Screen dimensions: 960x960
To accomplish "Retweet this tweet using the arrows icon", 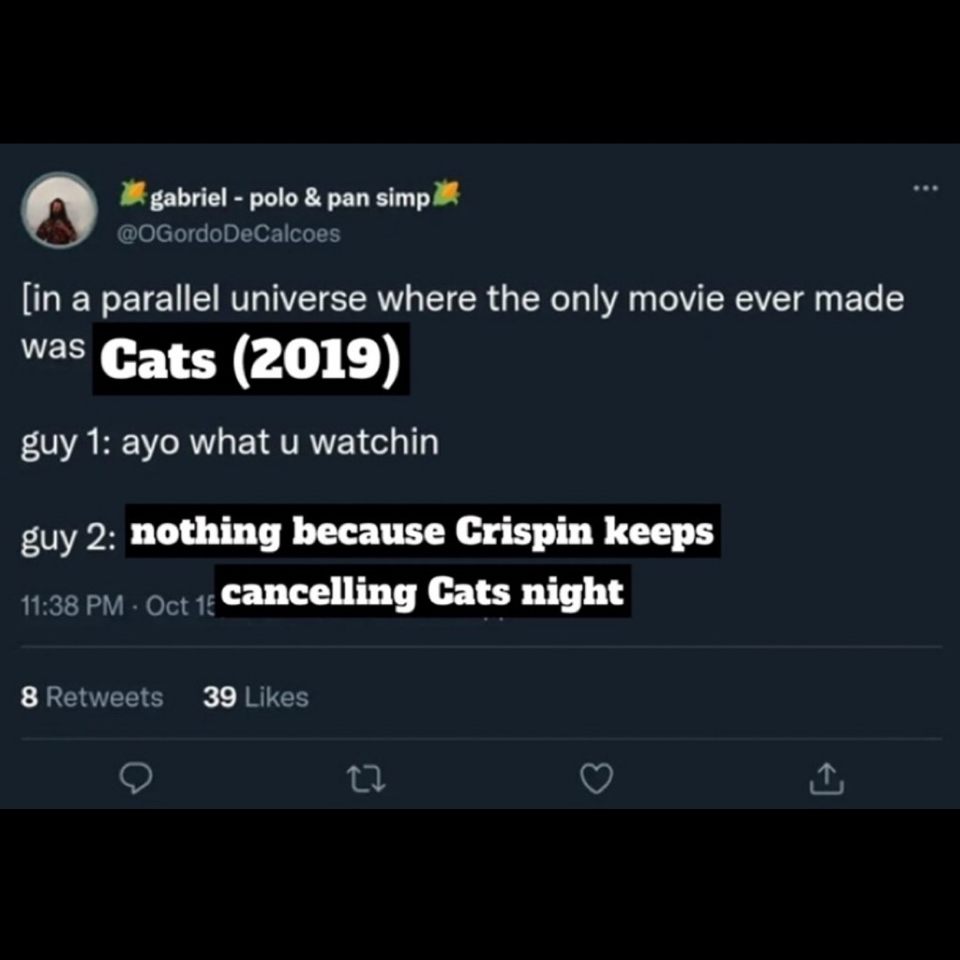I will (366, 778).
